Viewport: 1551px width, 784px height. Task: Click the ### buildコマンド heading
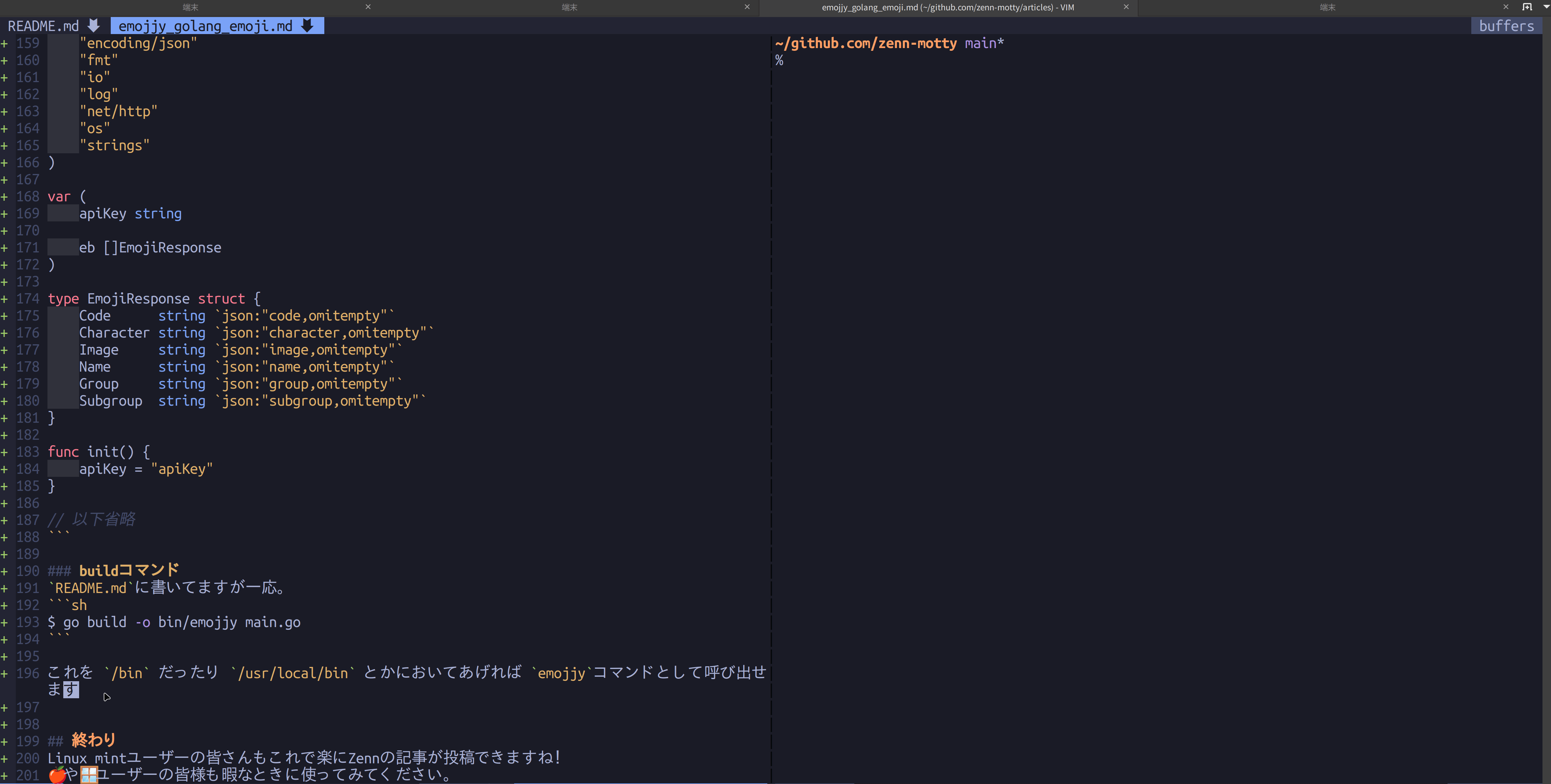[x=113, y=571]
